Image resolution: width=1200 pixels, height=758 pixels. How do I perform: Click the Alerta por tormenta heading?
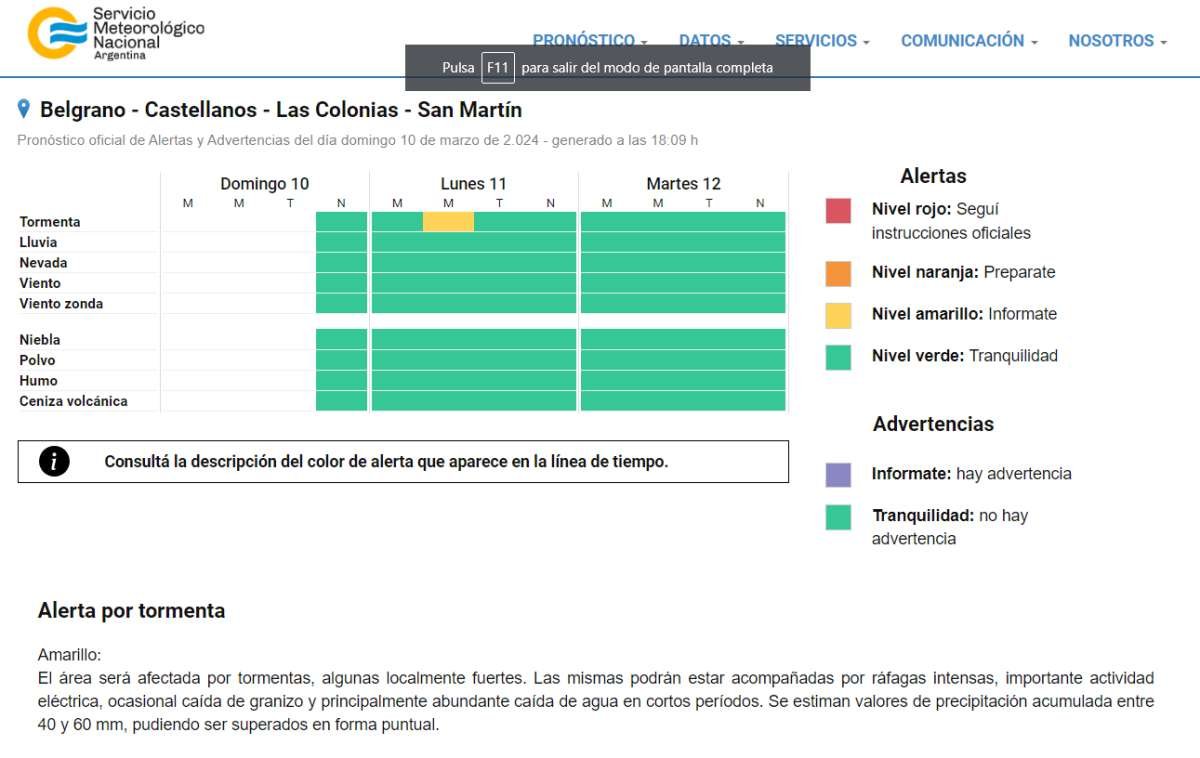pos(131,611)
